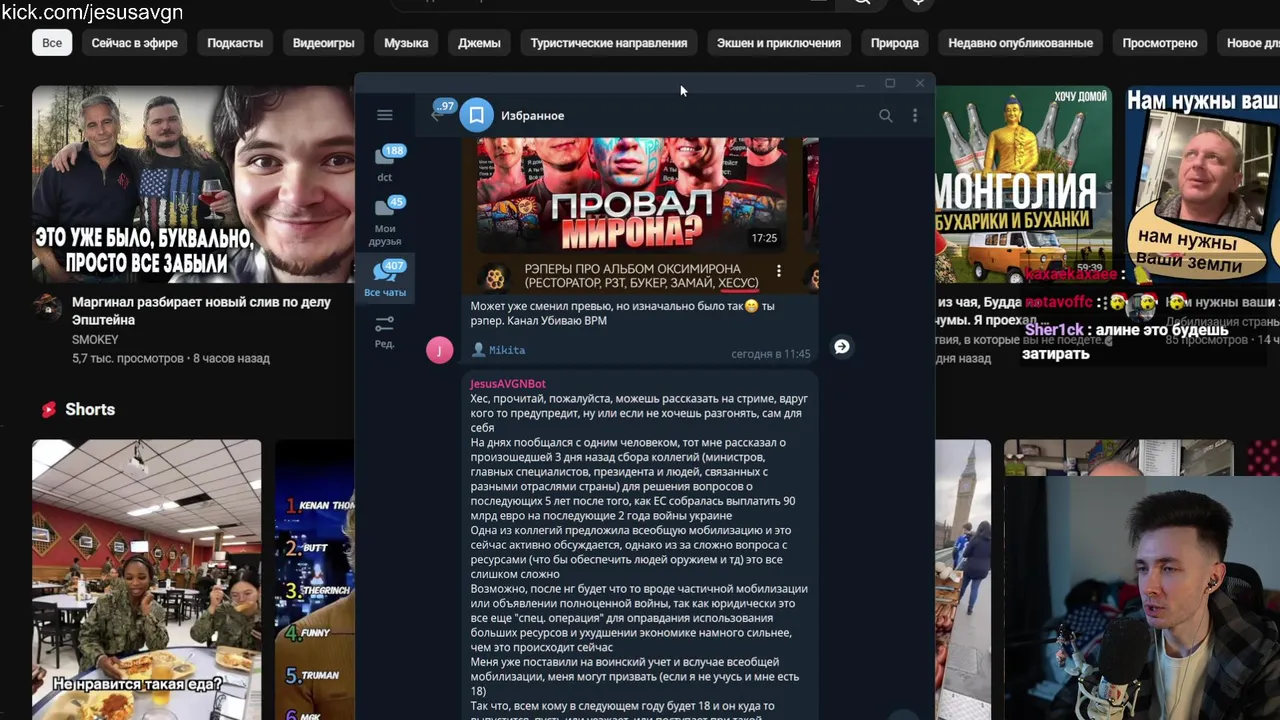The image size is (1280, 720).
Task: Select the Музыка chip
Action: coord(406,43)
